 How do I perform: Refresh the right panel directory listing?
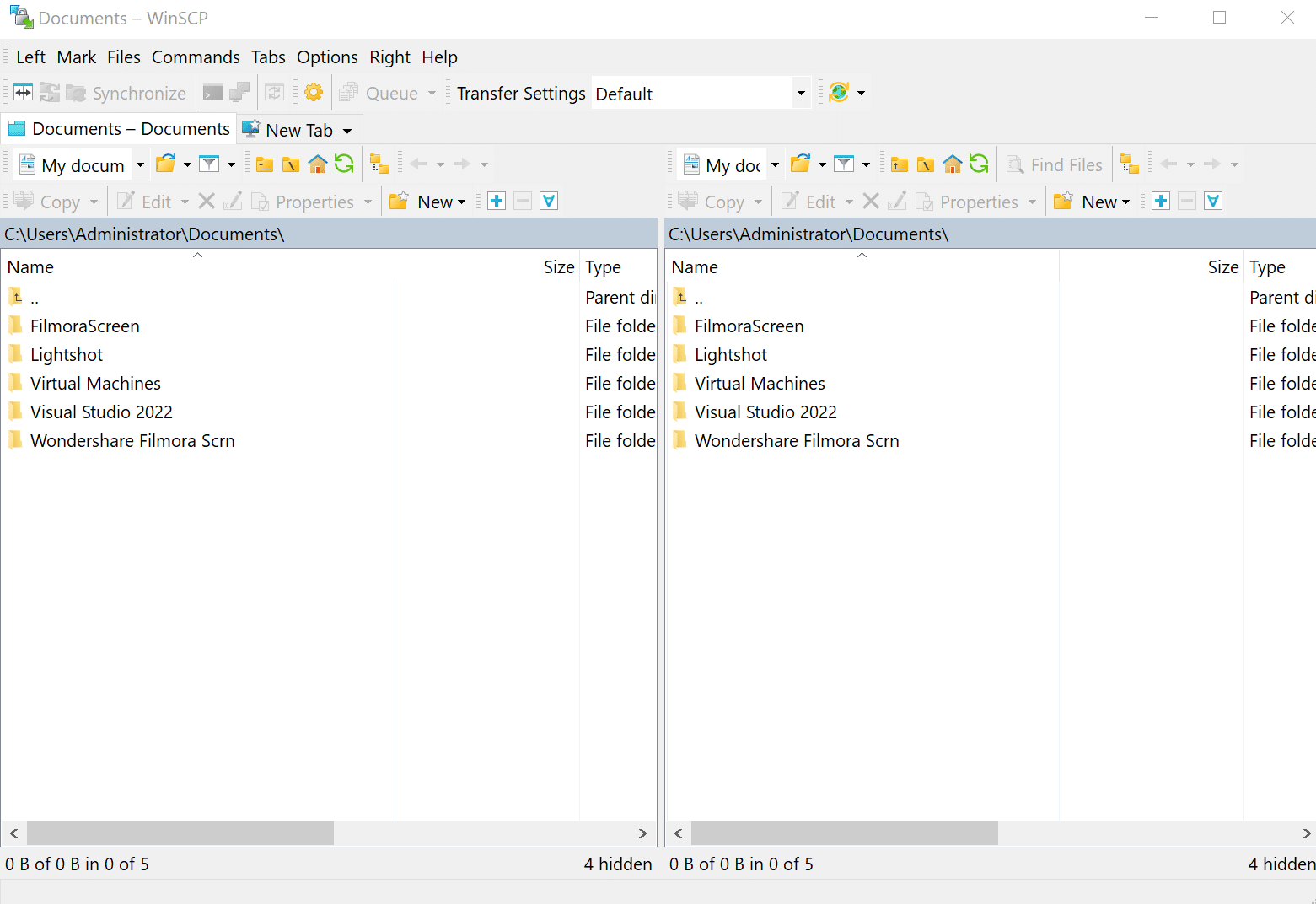[979, 164]
